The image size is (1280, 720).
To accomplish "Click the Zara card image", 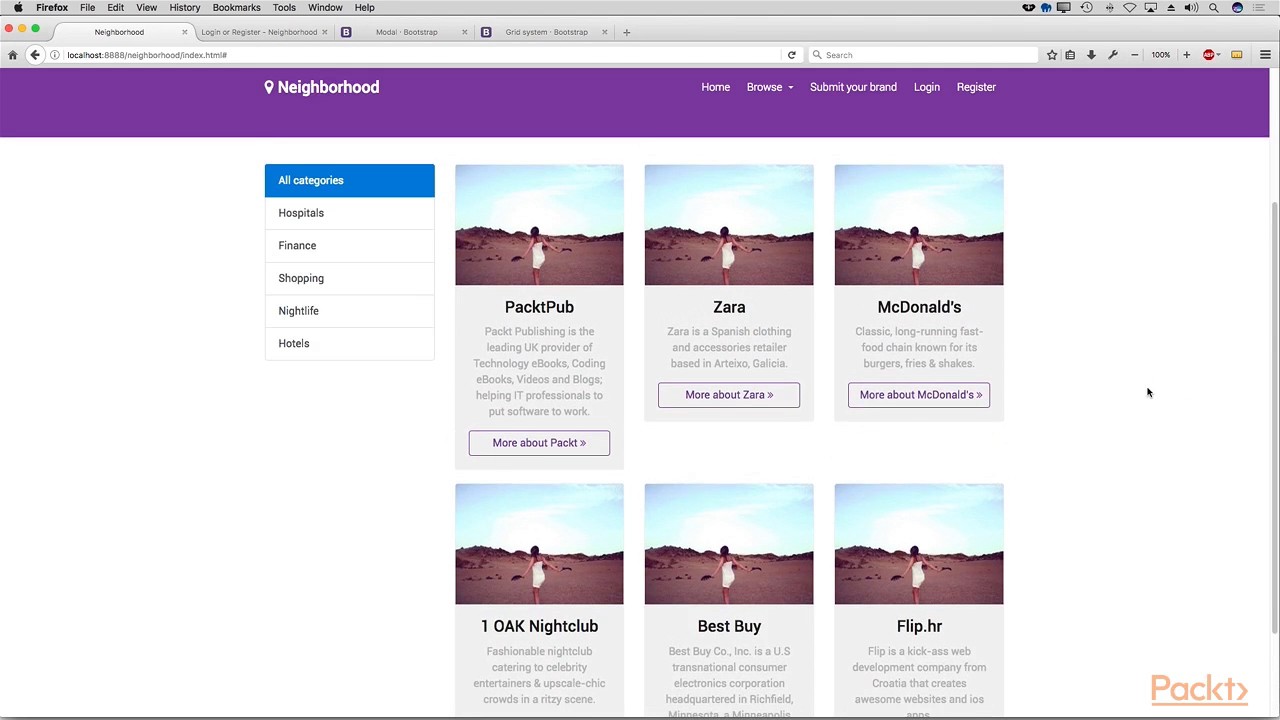I will pos(729,225).
